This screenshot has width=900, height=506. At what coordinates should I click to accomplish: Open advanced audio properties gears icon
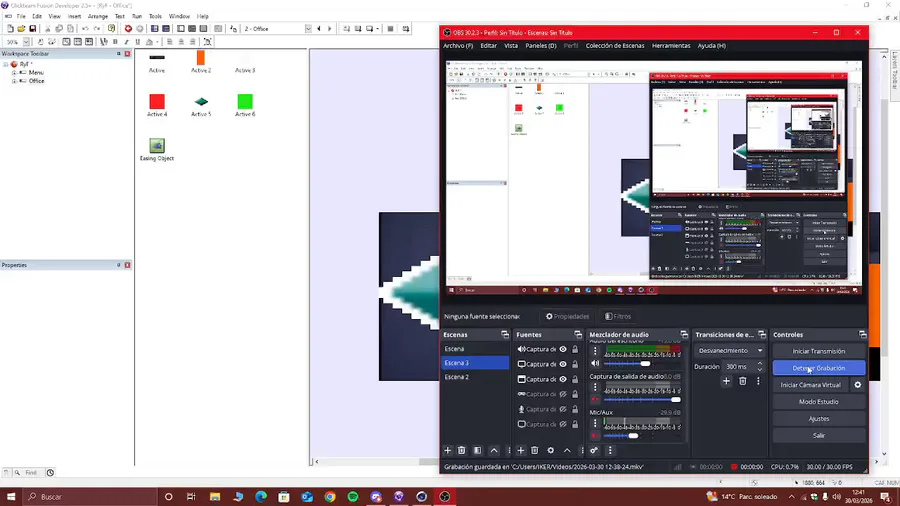tap(594, 451)
